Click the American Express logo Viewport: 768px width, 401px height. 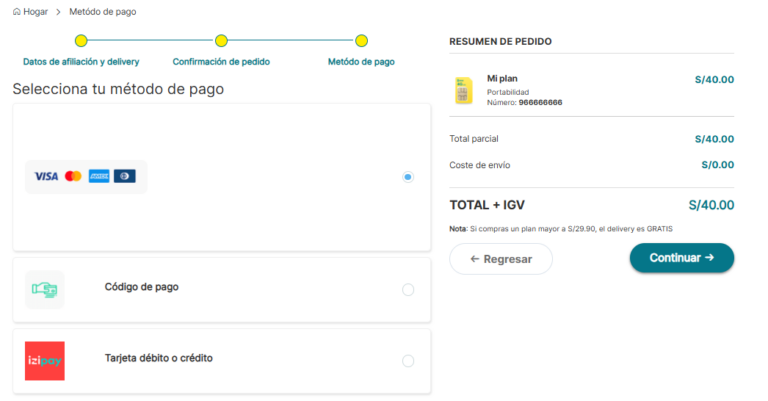pyautogui.click(x=99, y=176)
